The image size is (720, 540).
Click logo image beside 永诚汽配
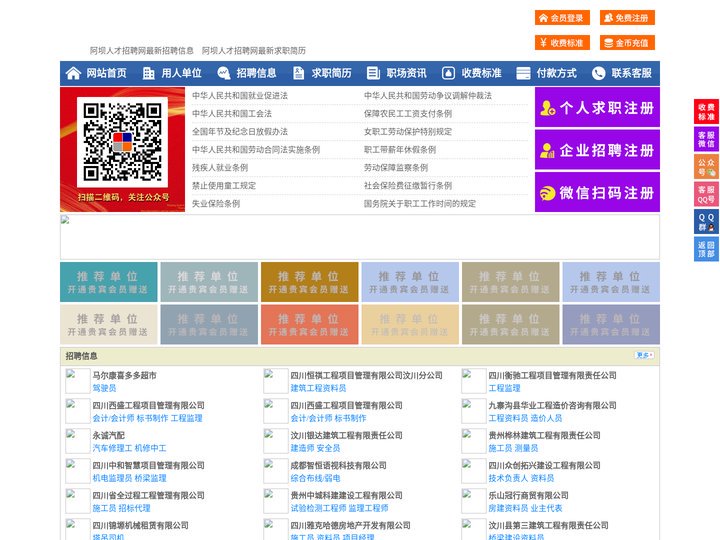77,441
